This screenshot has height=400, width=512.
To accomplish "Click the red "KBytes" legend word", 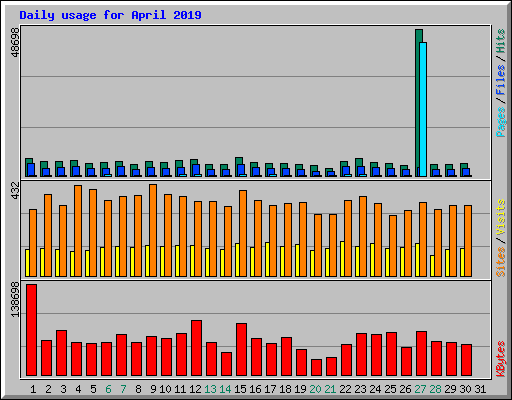I will point(500,359).
